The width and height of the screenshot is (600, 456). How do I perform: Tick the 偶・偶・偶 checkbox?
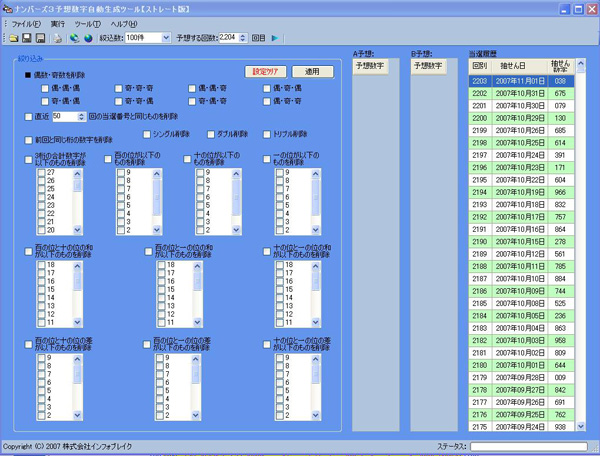point(43,89)
